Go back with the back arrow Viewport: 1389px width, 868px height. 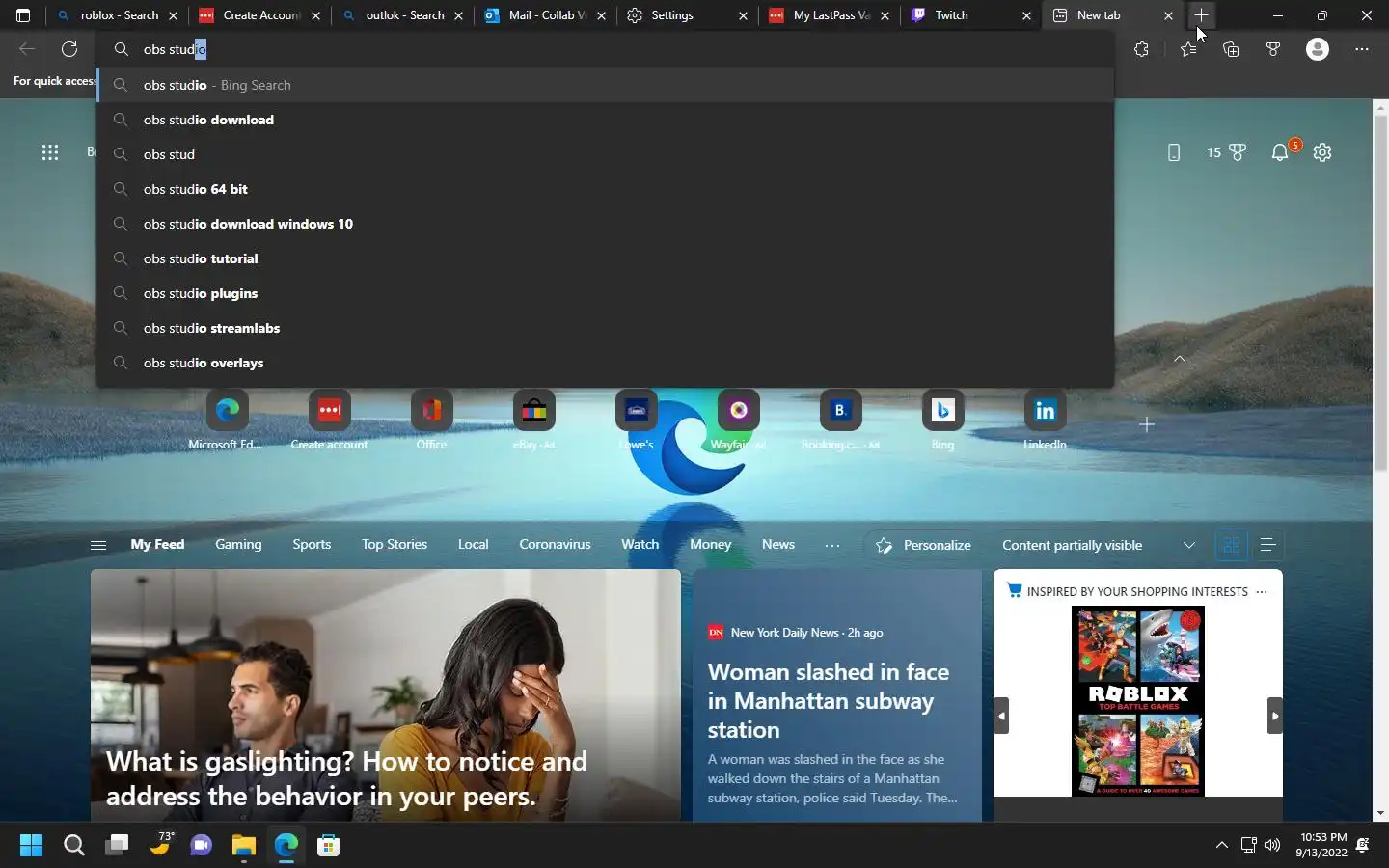27,49
